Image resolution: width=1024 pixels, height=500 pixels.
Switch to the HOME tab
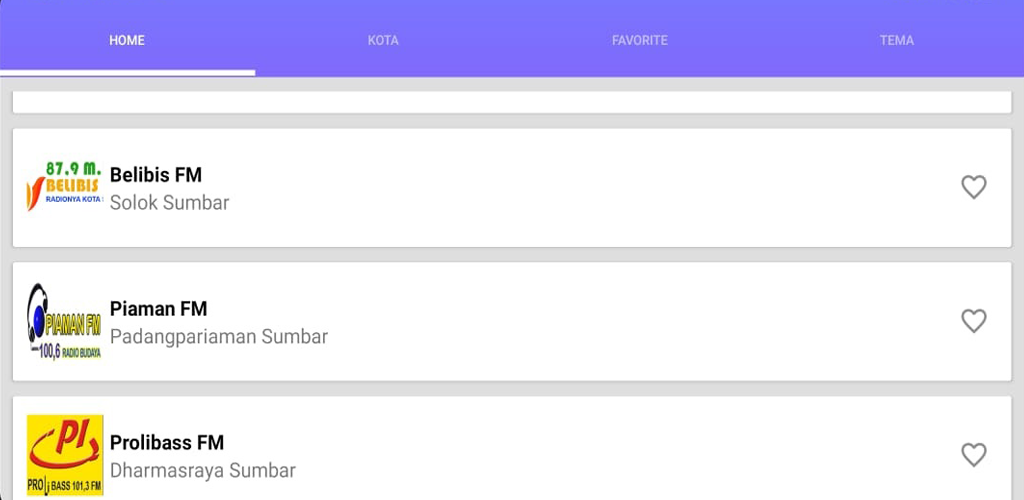(127, 40)
